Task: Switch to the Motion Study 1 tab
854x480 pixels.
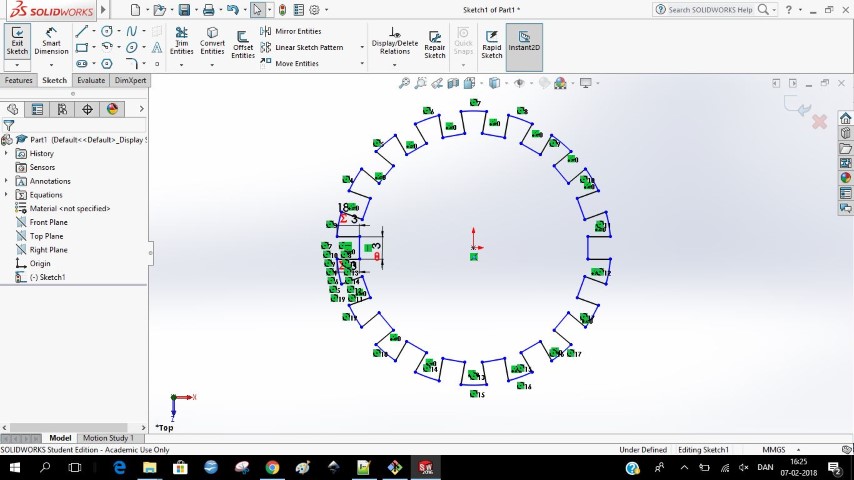Action: (x=108, y=438)
